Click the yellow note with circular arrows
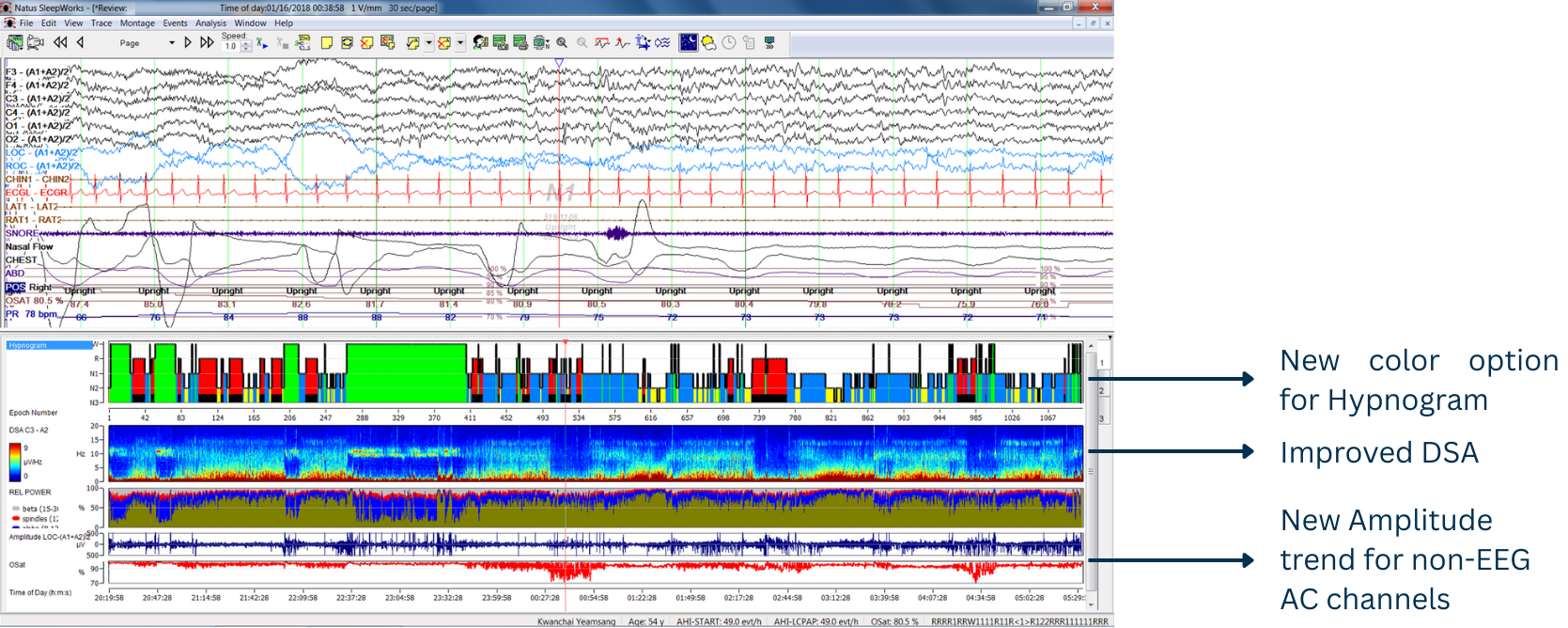 pyautogui.click(x=348, y=42)
